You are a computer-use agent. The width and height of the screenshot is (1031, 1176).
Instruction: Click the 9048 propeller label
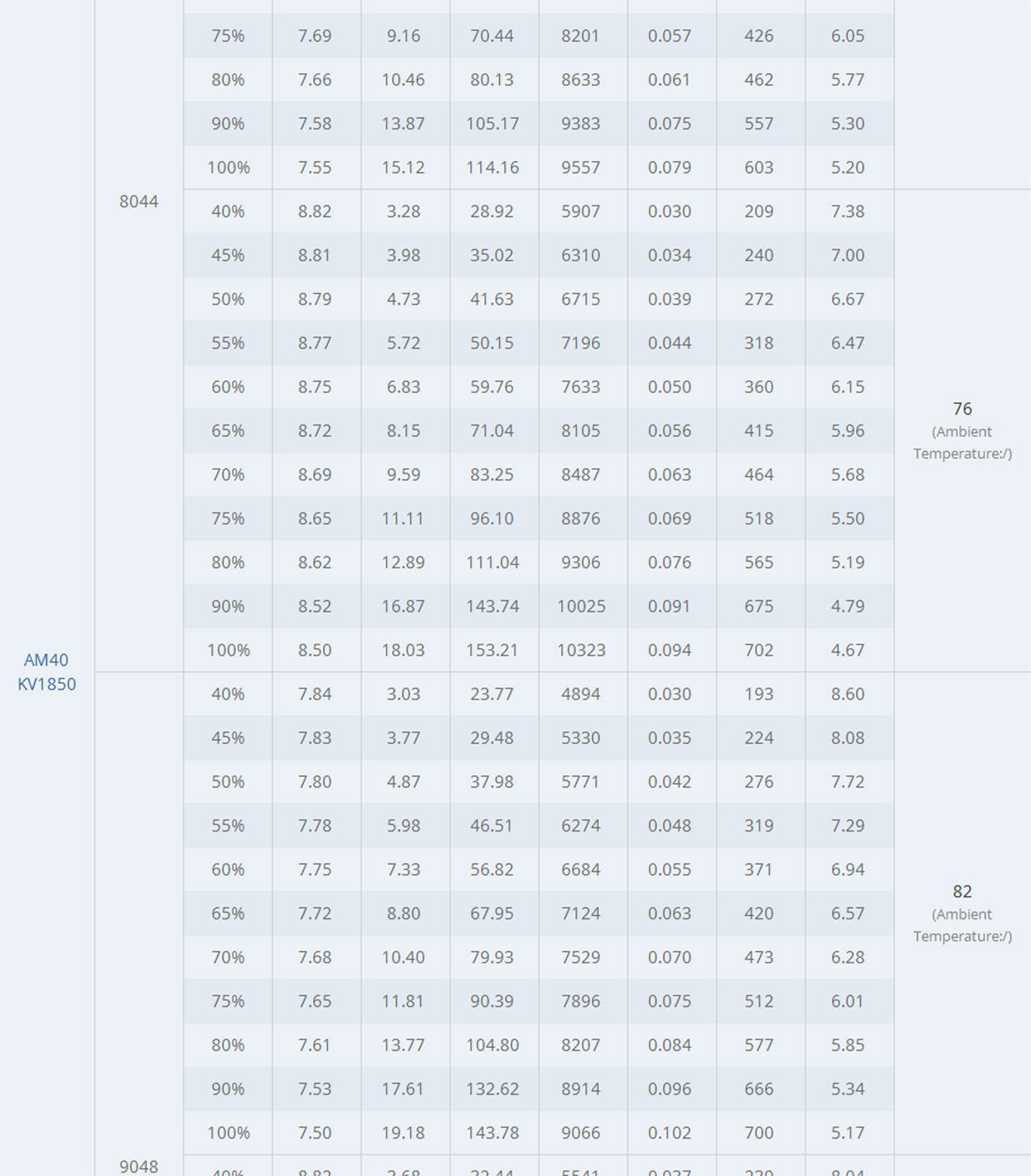[x=139, y=1167]
